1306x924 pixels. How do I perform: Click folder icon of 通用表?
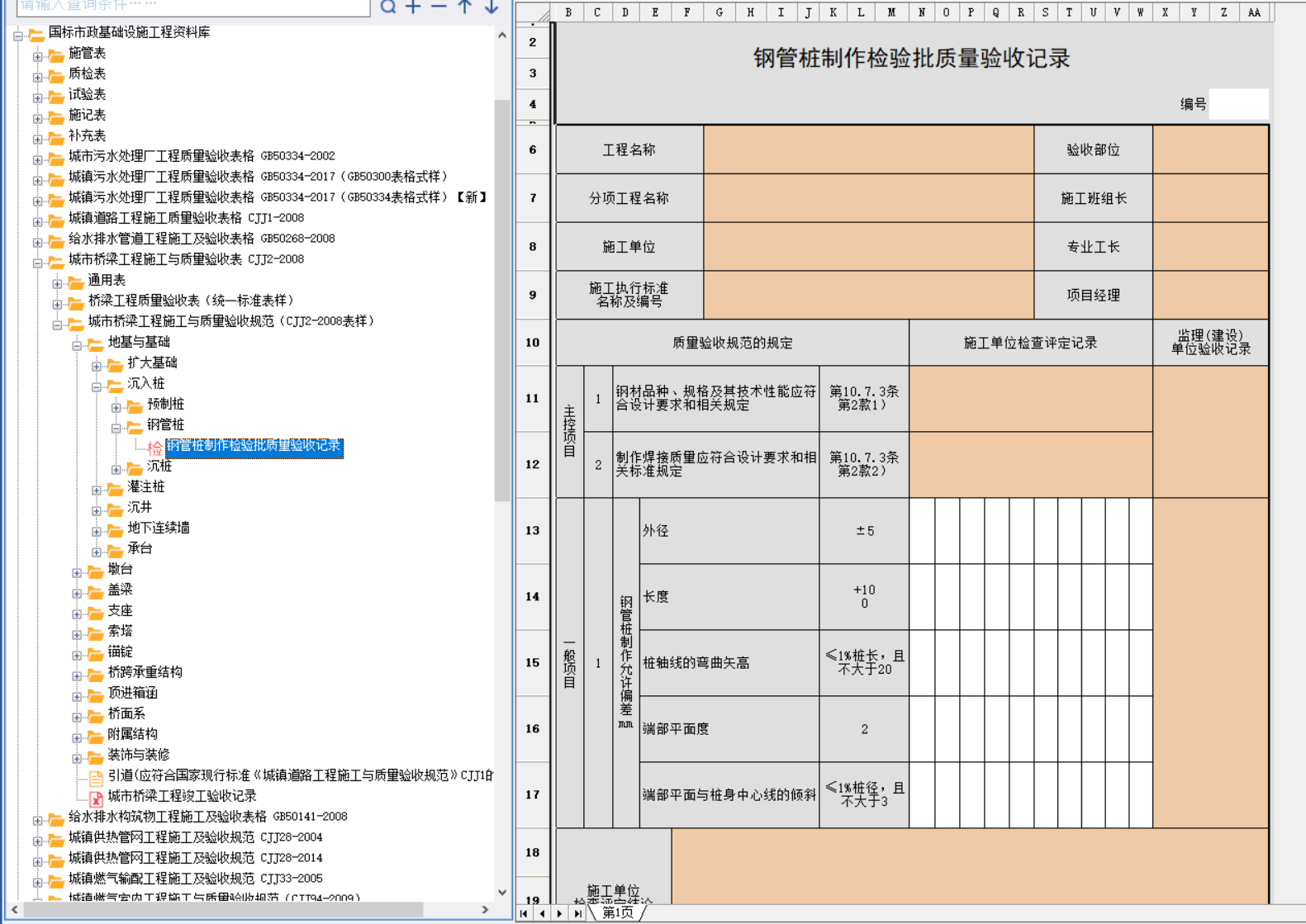[x=76, y=282]
